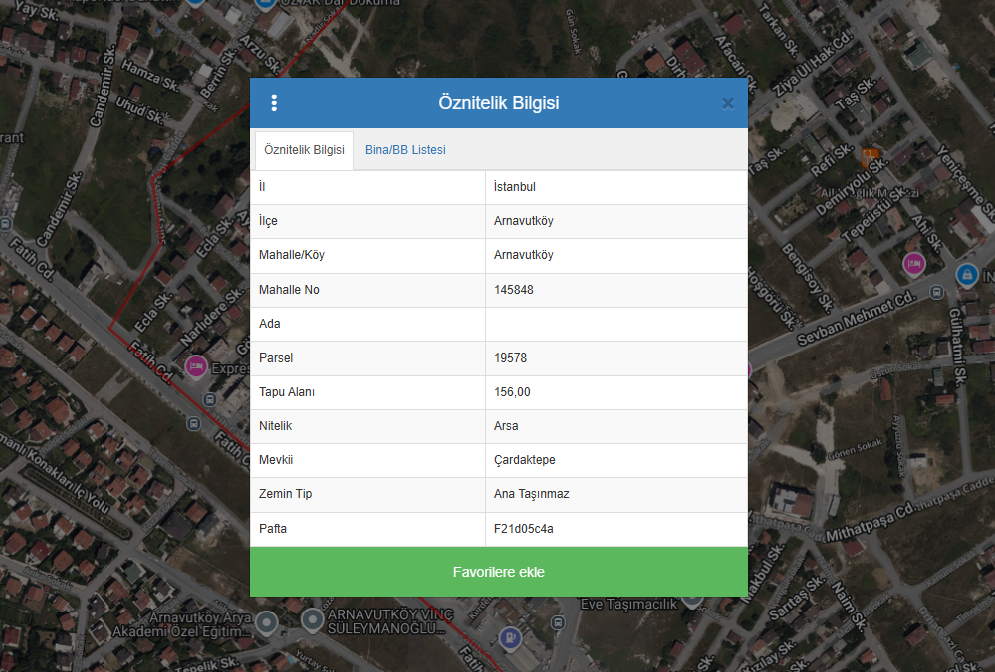Click the Mevkii value Çardaktepe

pyautogui.click(x=524, y=460)
